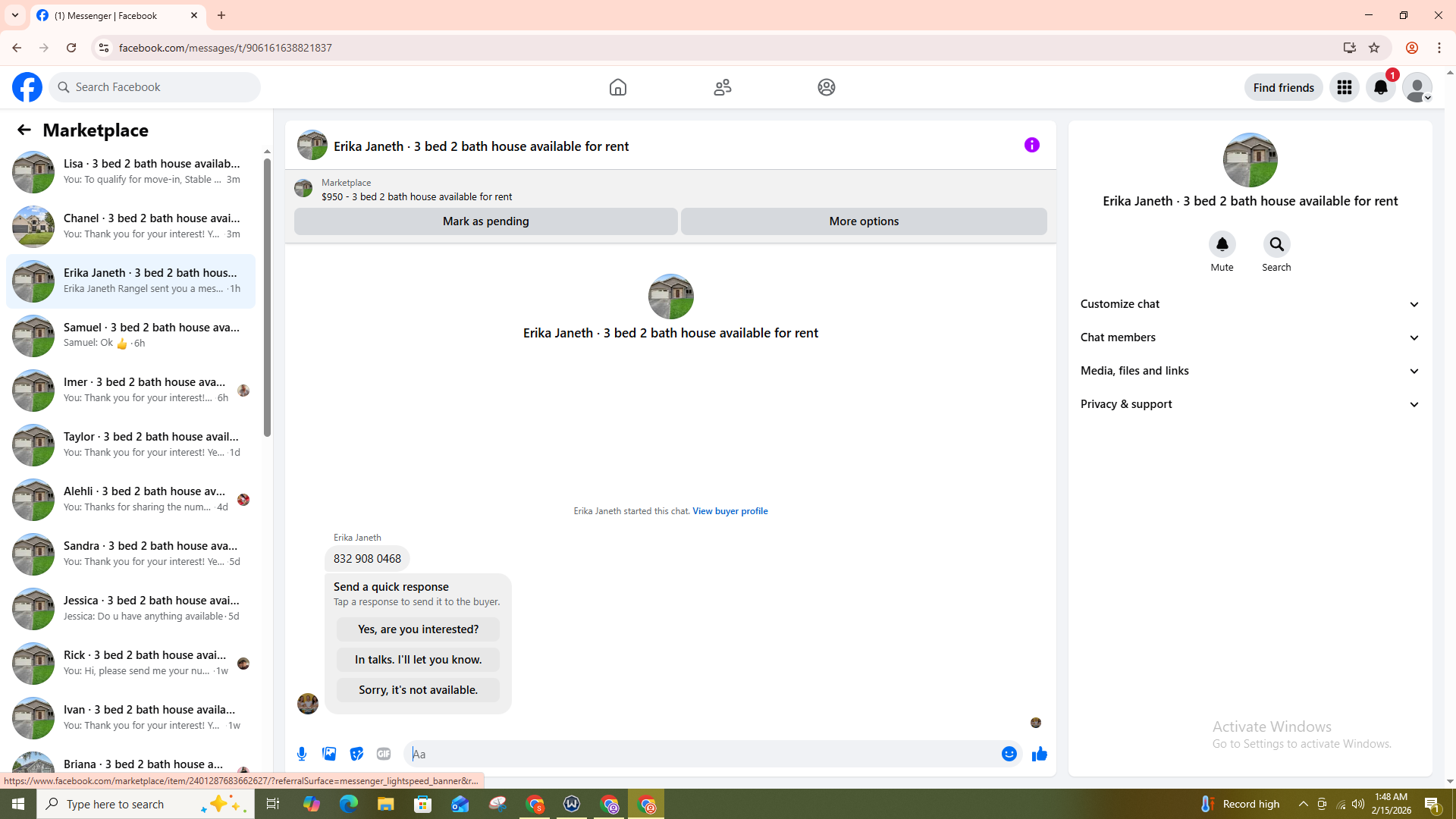Open the Imer conversation
This screenshot has width=1456, height=819.
tap(130, 391)
